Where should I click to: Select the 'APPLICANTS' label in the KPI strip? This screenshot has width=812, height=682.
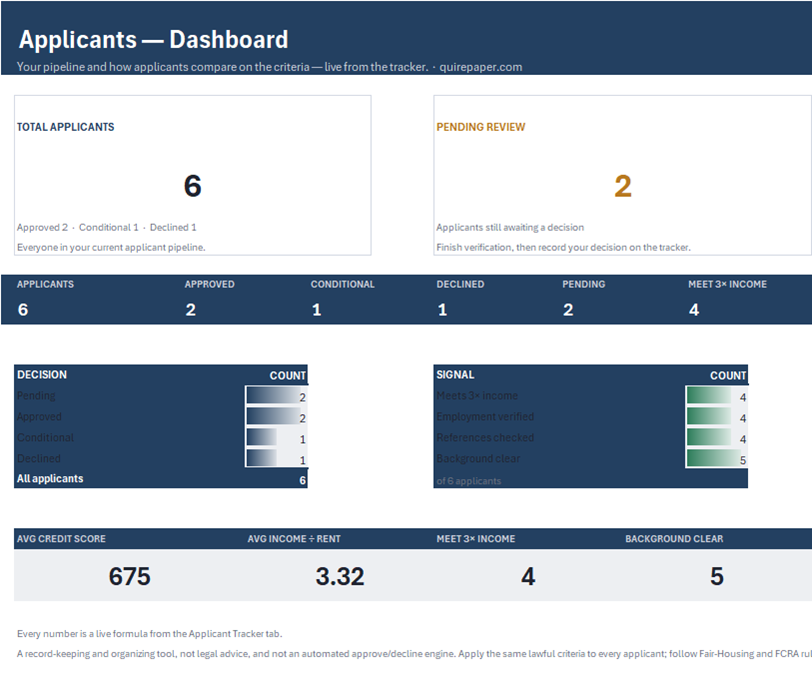[45, 284]
